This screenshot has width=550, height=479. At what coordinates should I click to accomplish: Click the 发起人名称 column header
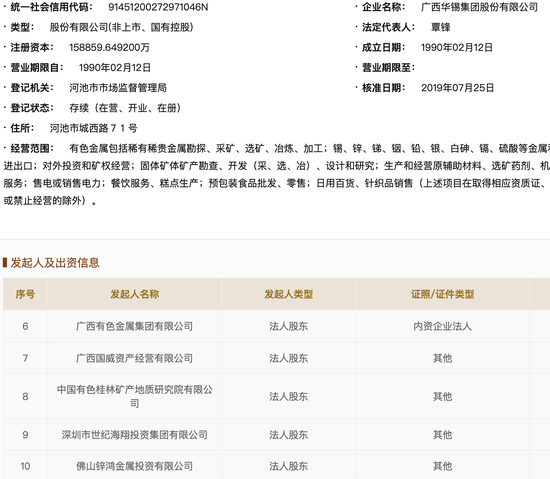click(135, 294)
